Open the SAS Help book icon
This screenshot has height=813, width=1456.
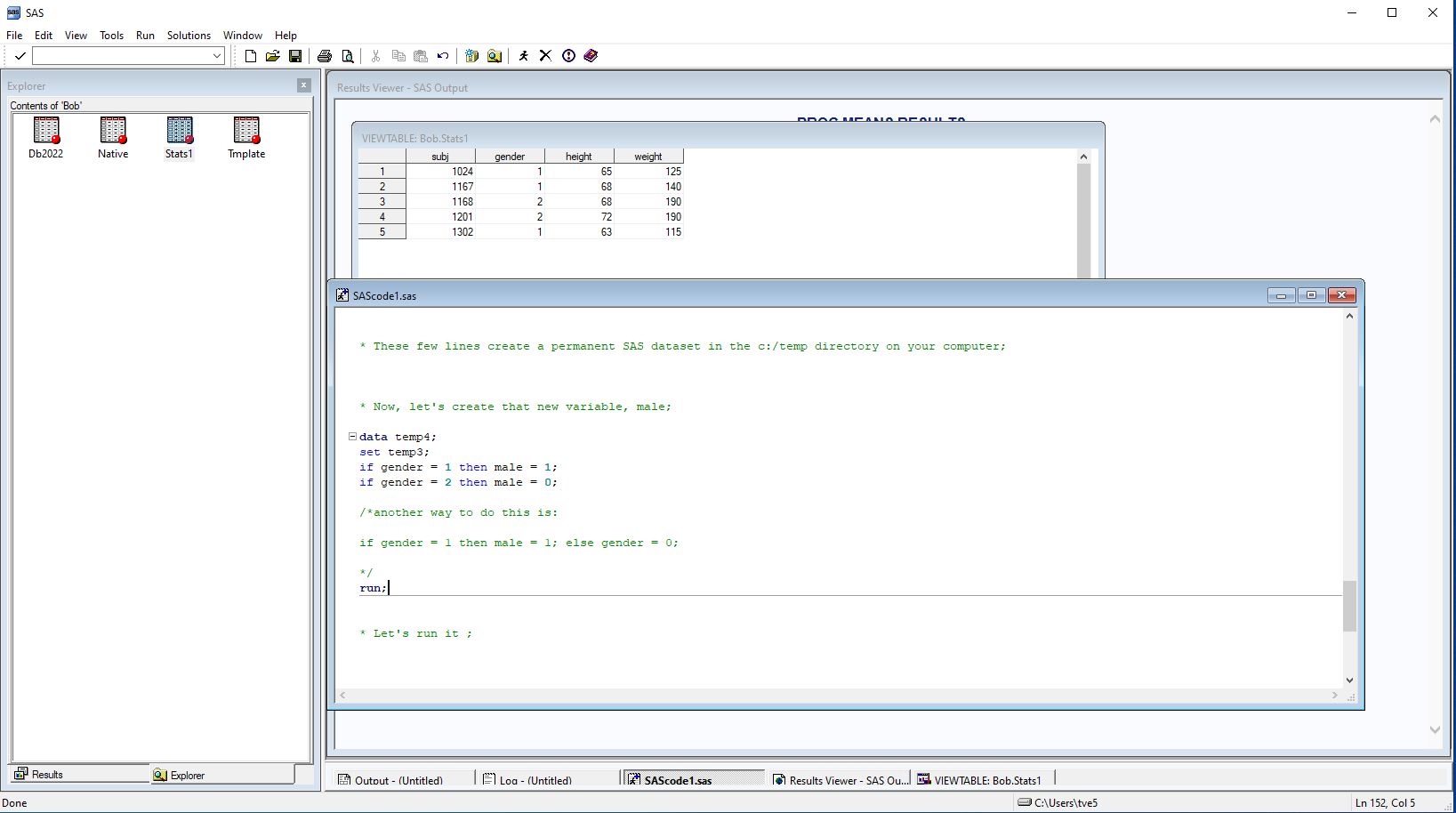(x=591, y=56)
